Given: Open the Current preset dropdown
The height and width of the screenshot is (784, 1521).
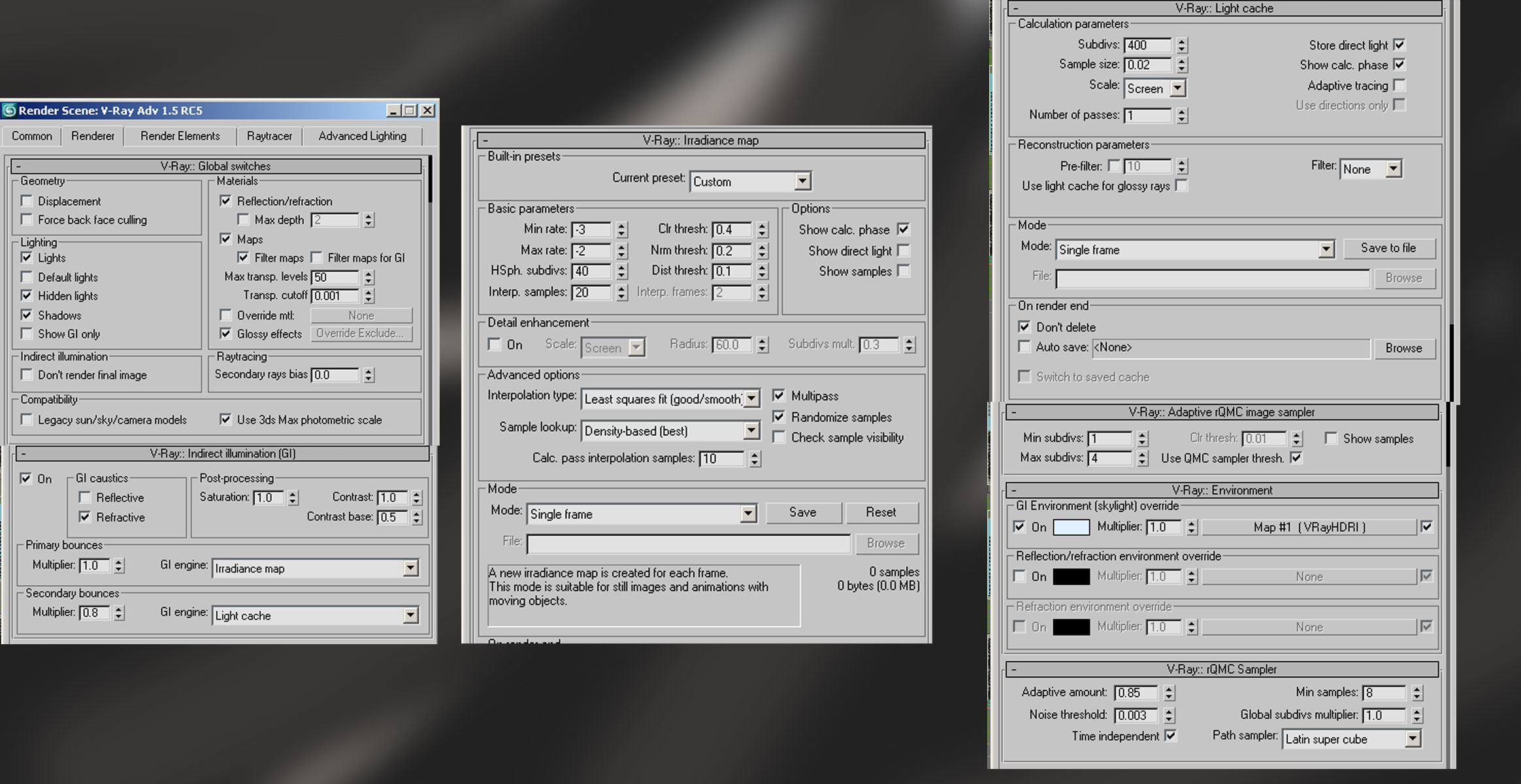Looking at the screenshot, I should [802, 181].
